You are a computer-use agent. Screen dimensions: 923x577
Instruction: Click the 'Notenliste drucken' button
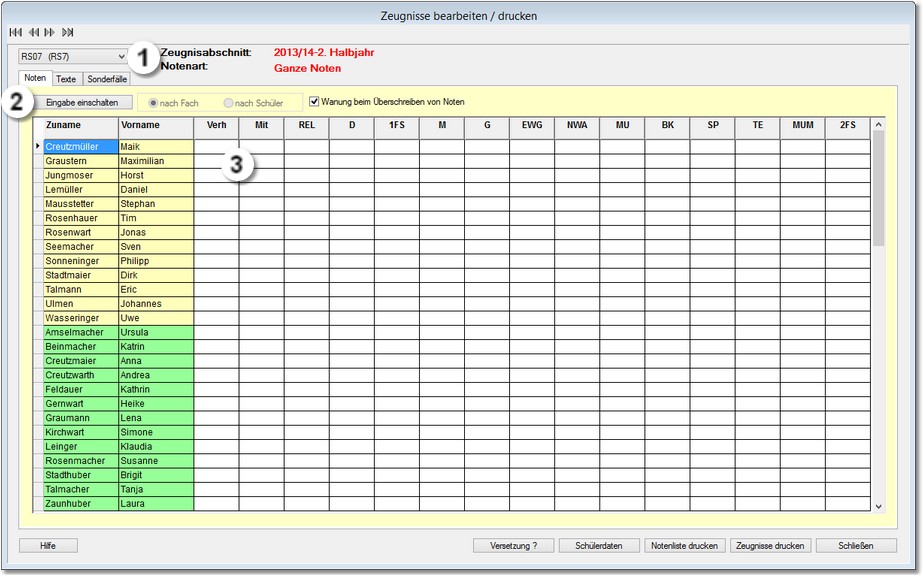(684, 546)
